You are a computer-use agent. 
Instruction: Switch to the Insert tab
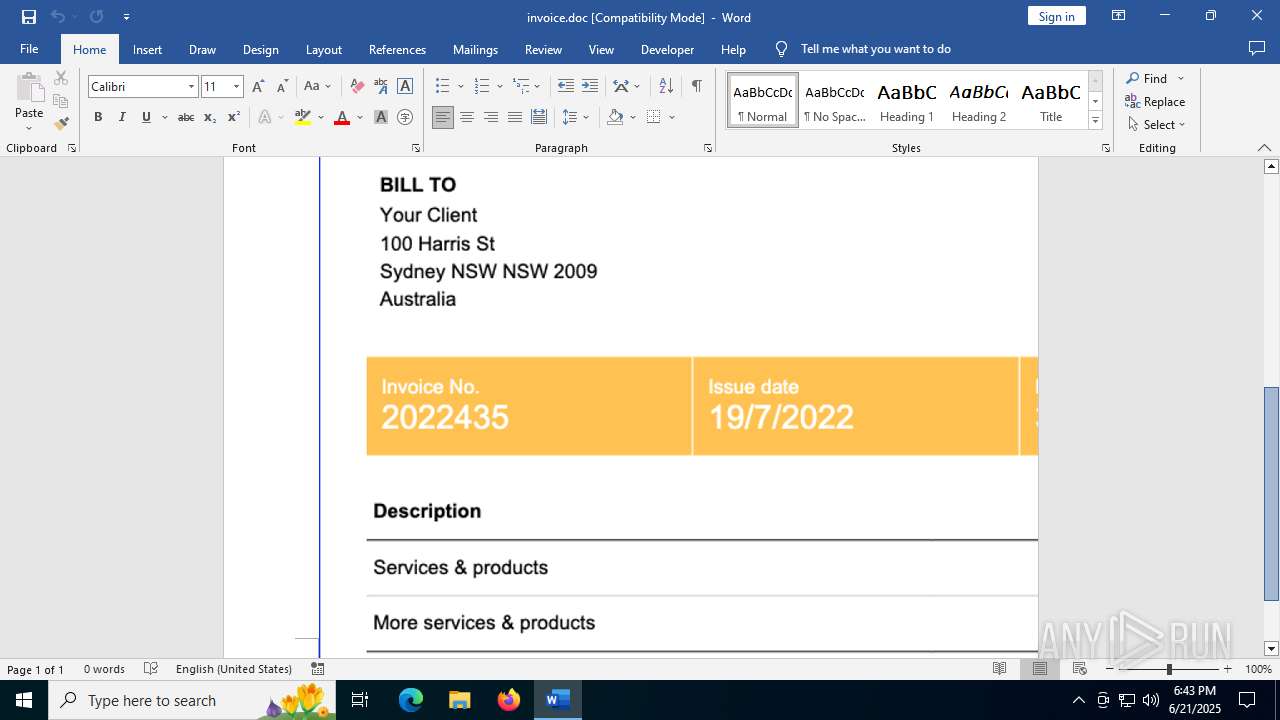[147, 49]
